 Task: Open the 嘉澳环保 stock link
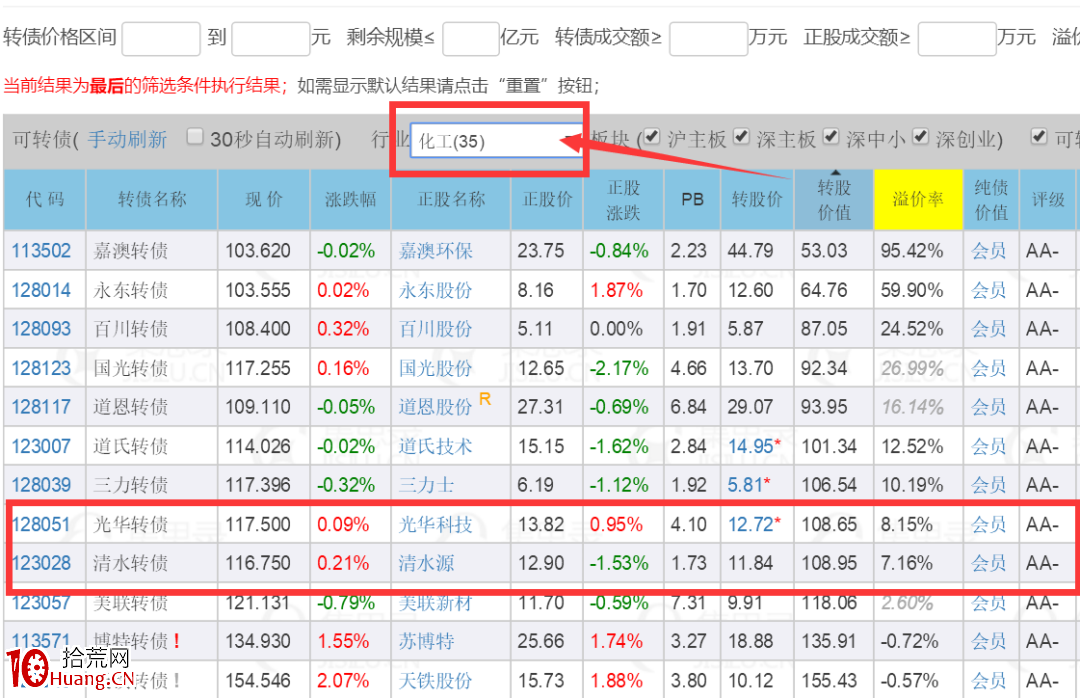point(435,251)
